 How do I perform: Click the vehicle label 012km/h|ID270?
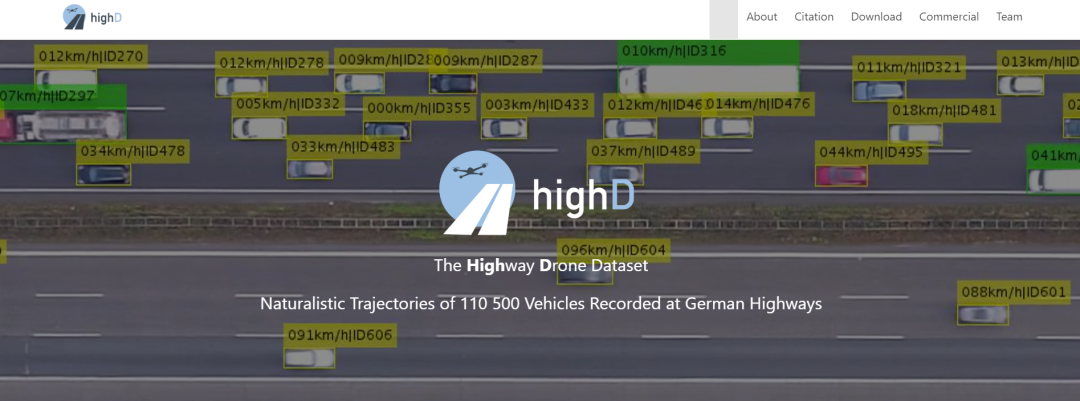tap(91, 56)
